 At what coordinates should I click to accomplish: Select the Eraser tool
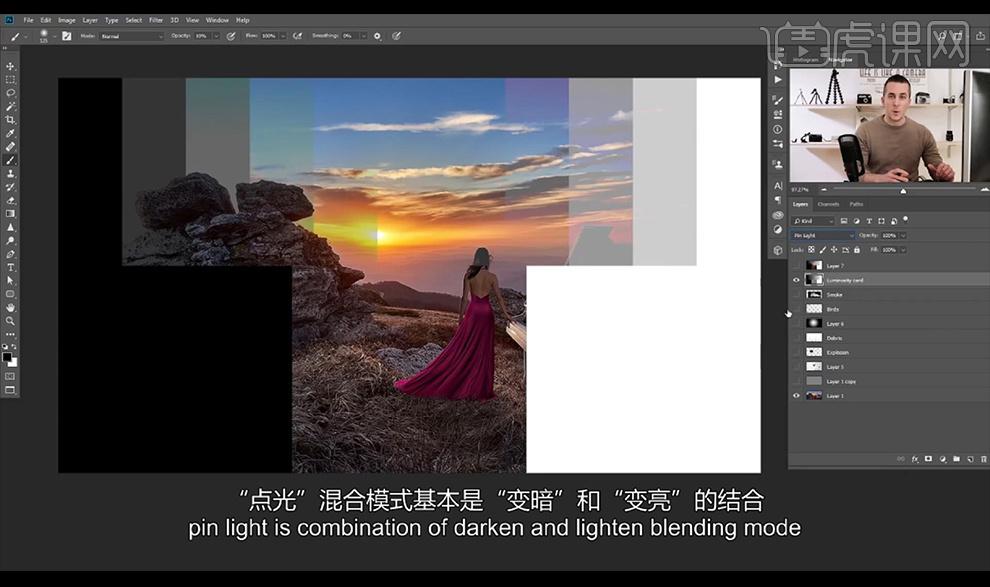(x=10, y=200)
